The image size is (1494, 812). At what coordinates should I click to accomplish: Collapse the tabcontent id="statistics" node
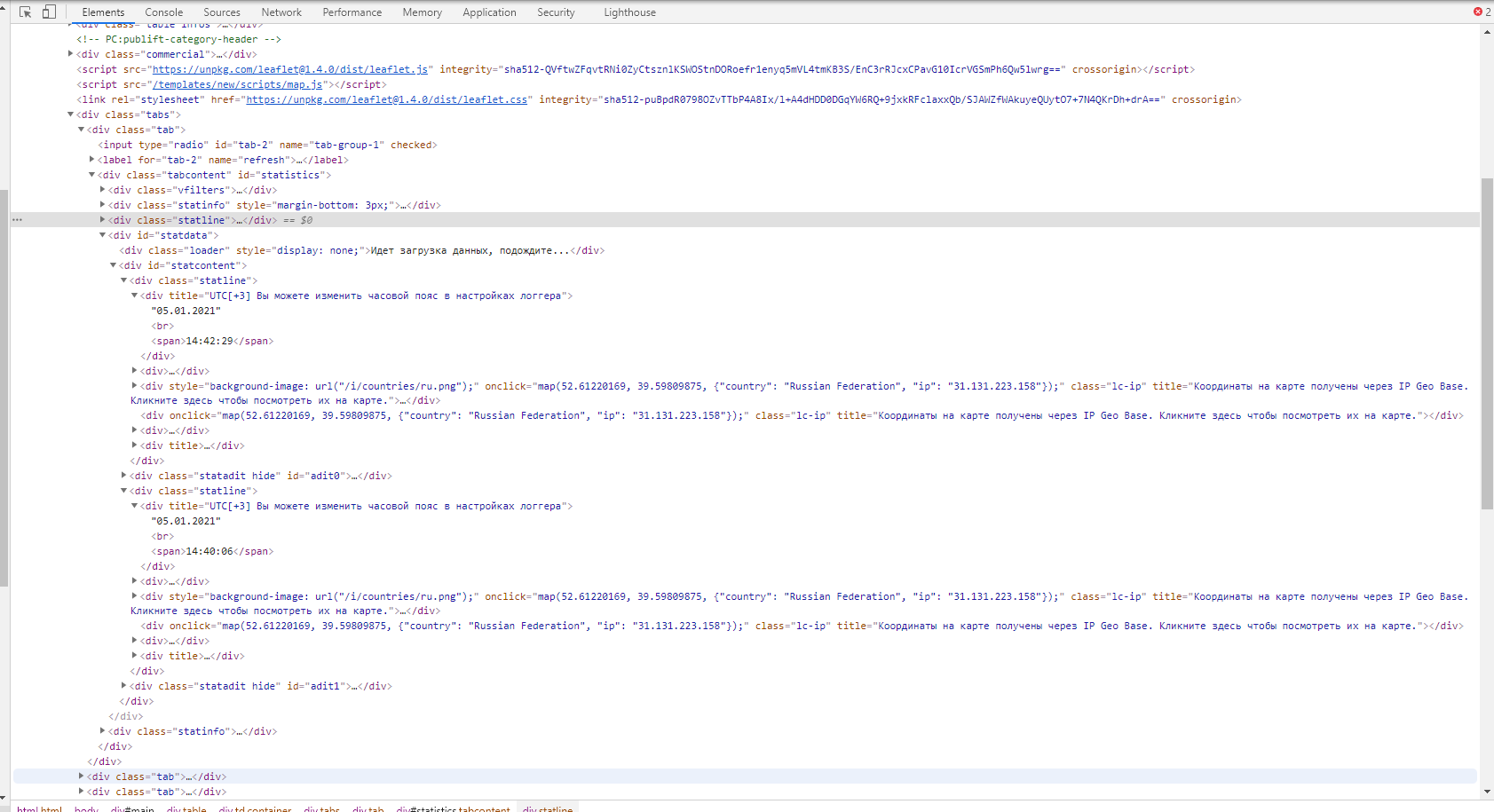(x=92, y=175)
